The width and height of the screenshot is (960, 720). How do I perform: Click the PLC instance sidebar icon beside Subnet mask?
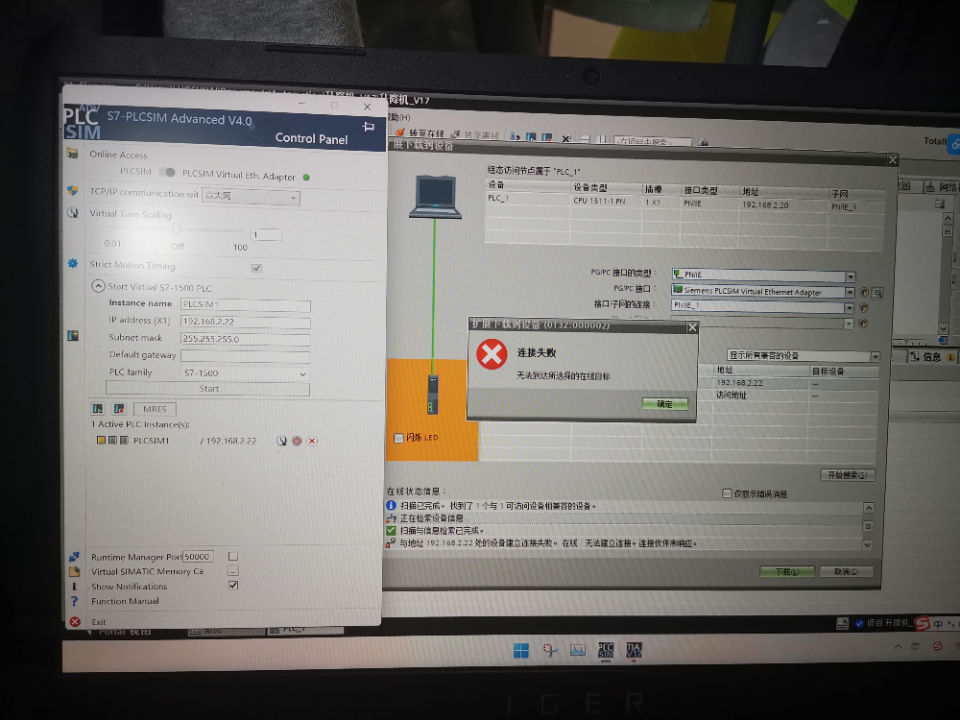coord(73,336)
